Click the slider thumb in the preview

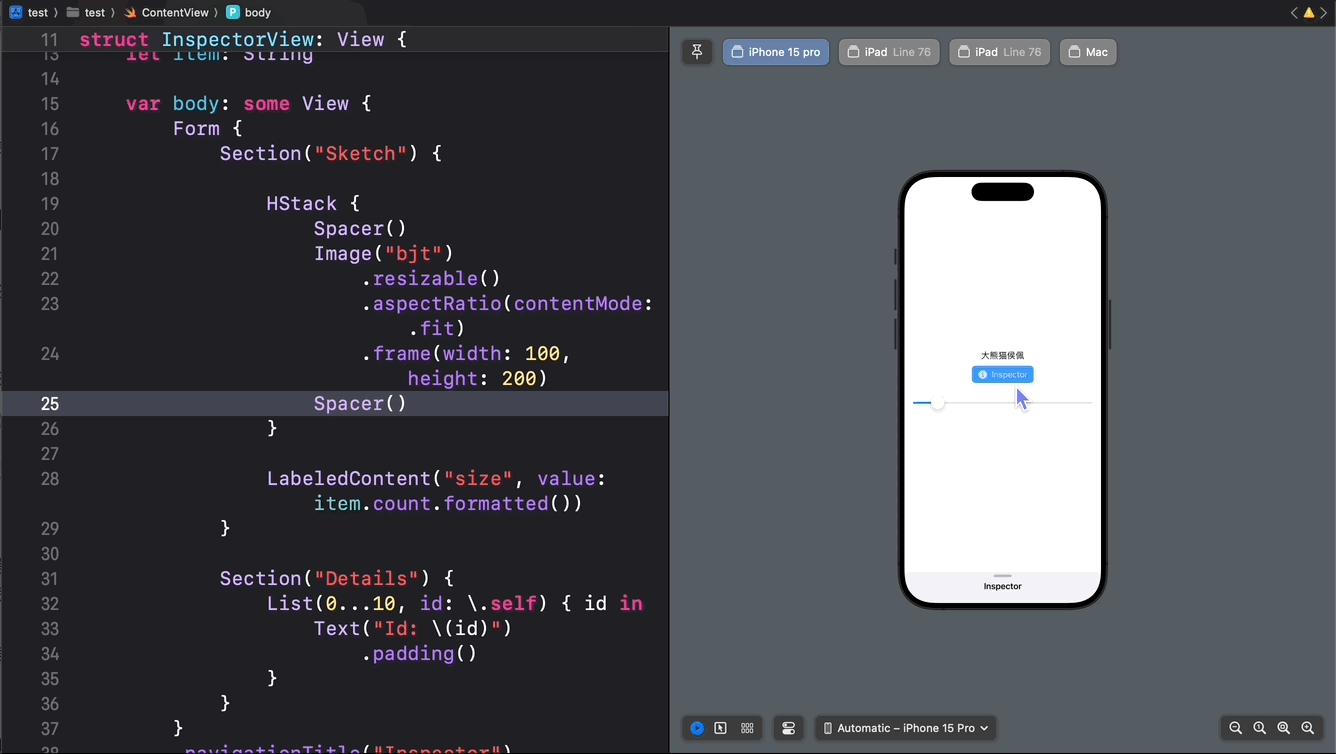[x=937, y=403]
